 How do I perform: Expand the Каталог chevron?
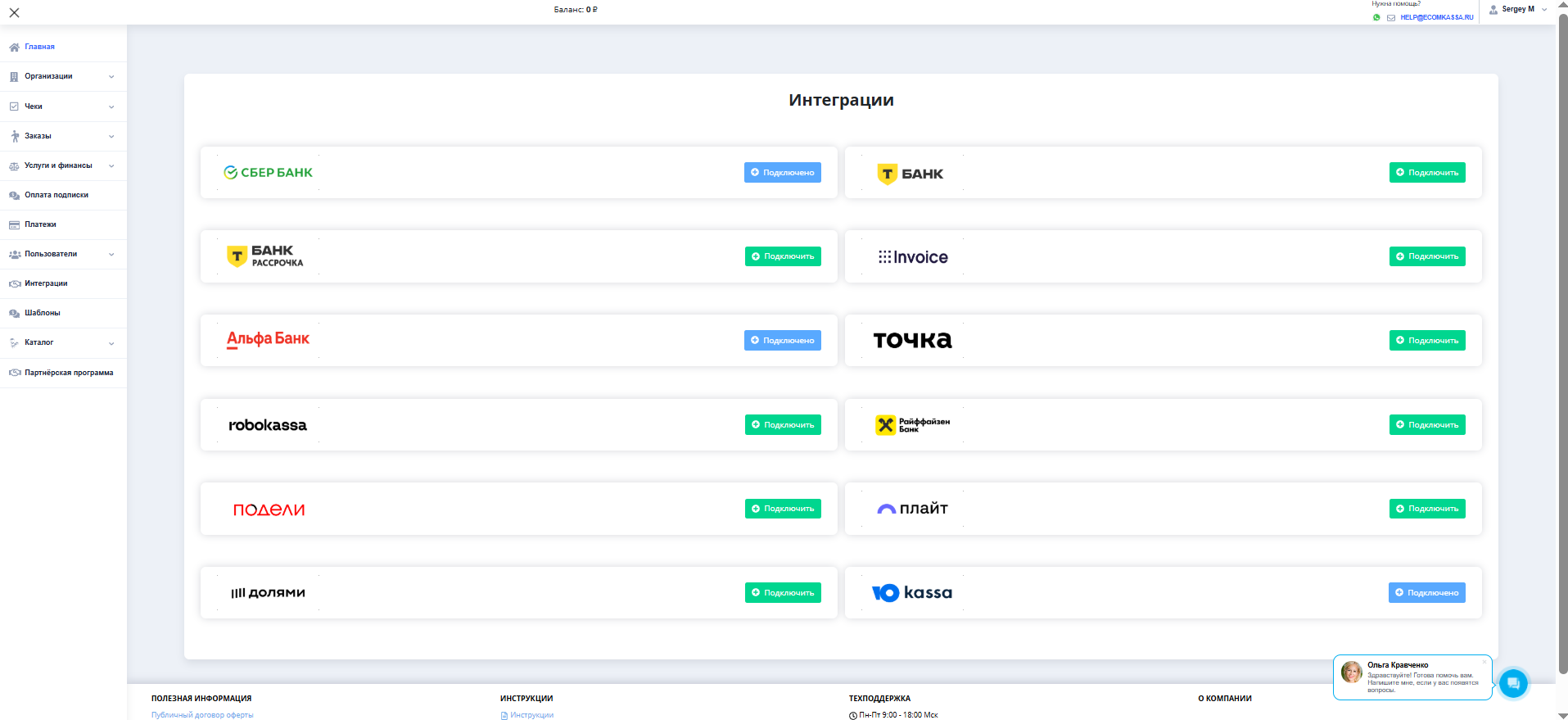111,343
